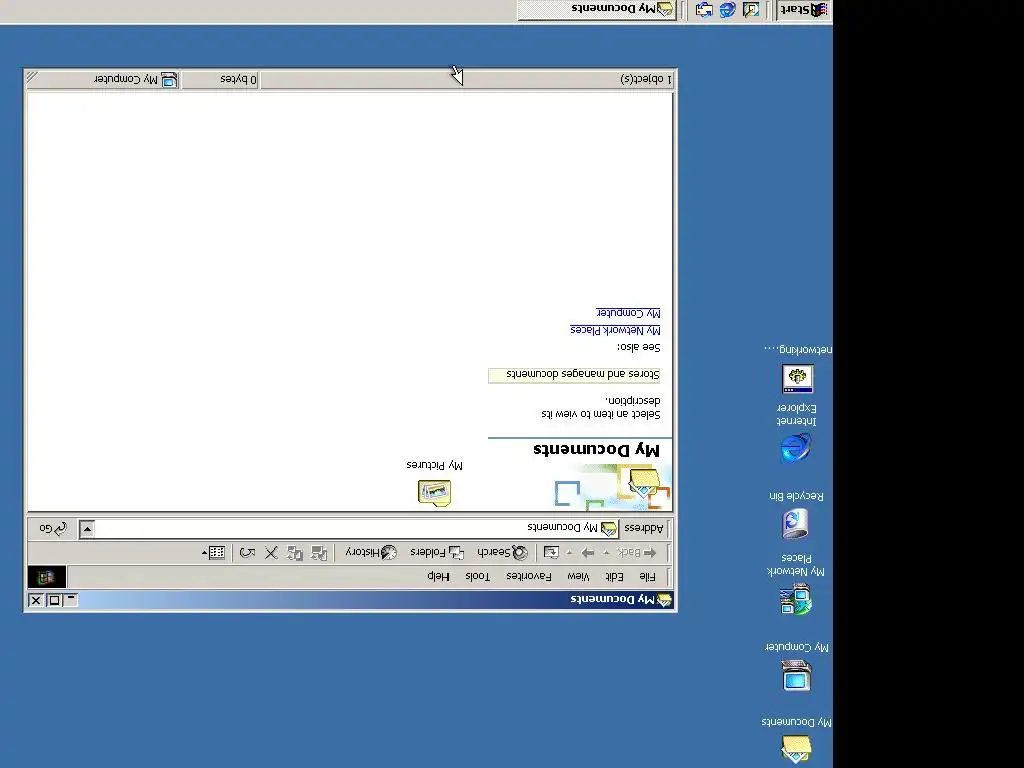The height and width of the screenshot is (768, 1024).
Task: Click the Up one level toolbar icon
Action: coord(551,552)
